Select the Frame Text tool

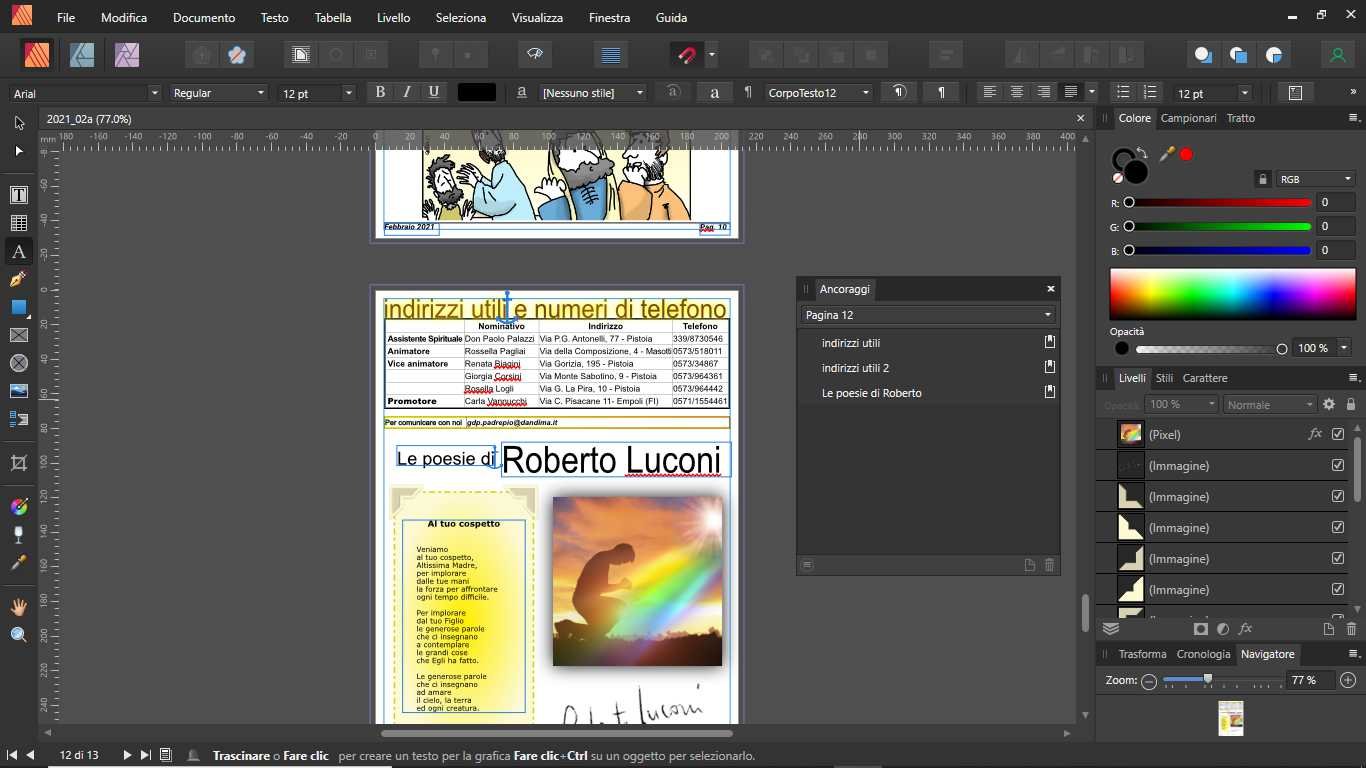[x=18, y=195]
